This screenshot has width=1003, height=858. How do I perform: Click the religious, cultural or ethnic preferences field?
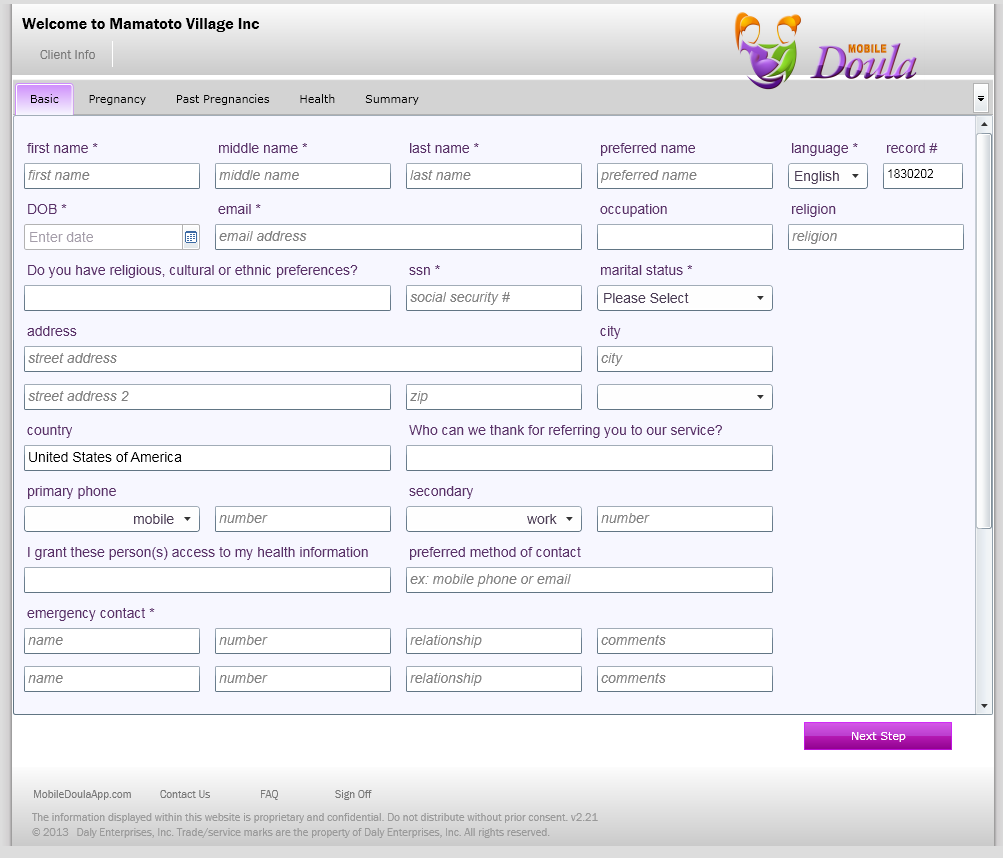pos(207,298)
